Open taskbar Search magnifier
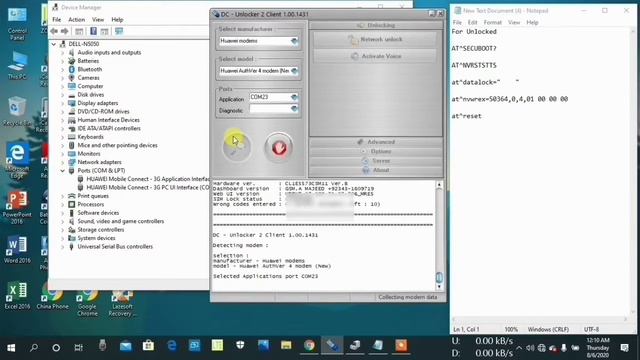640x360 pixels. pyautogui.click(x=34, y=347)
